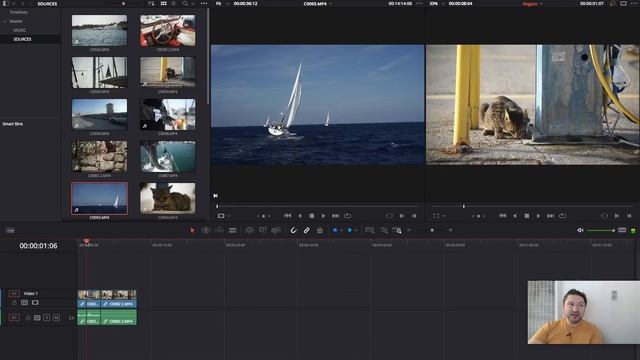Click the Overwrite Clip toolbar icon
The image size is (640, 360).
(262, 230)
